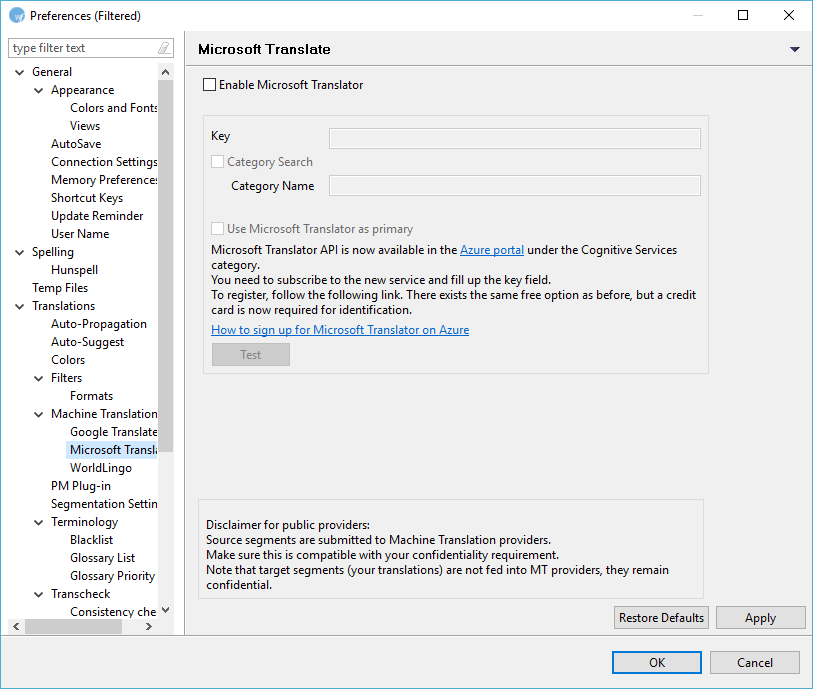The height and width of the screenshot is (689, 813).
Task: Open Auto-Propagation settings
Action: click(x=98, y=324)
